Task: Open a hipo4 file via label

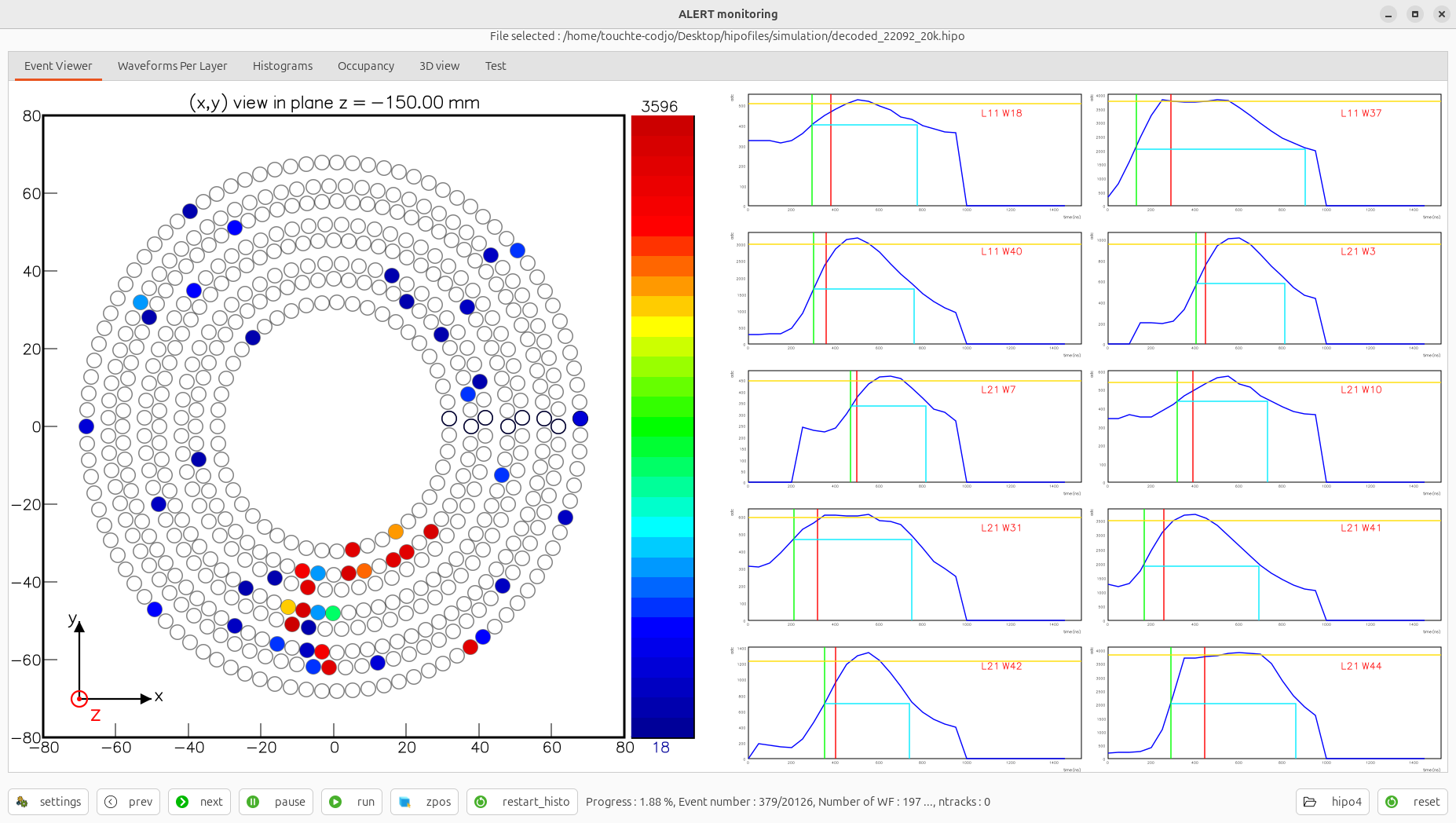Action: 1347,802
